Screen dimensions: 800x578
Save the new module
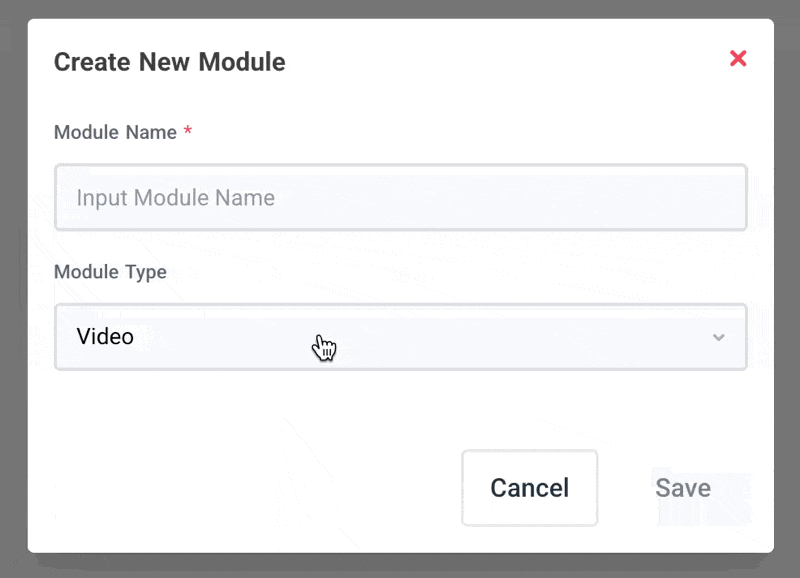tap(683, 488)
